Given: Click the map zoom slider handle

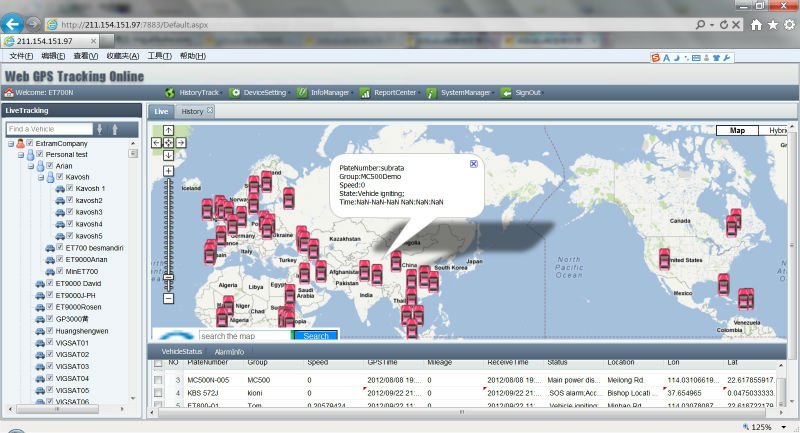Looking at the screenshot, I should [168, 277].
